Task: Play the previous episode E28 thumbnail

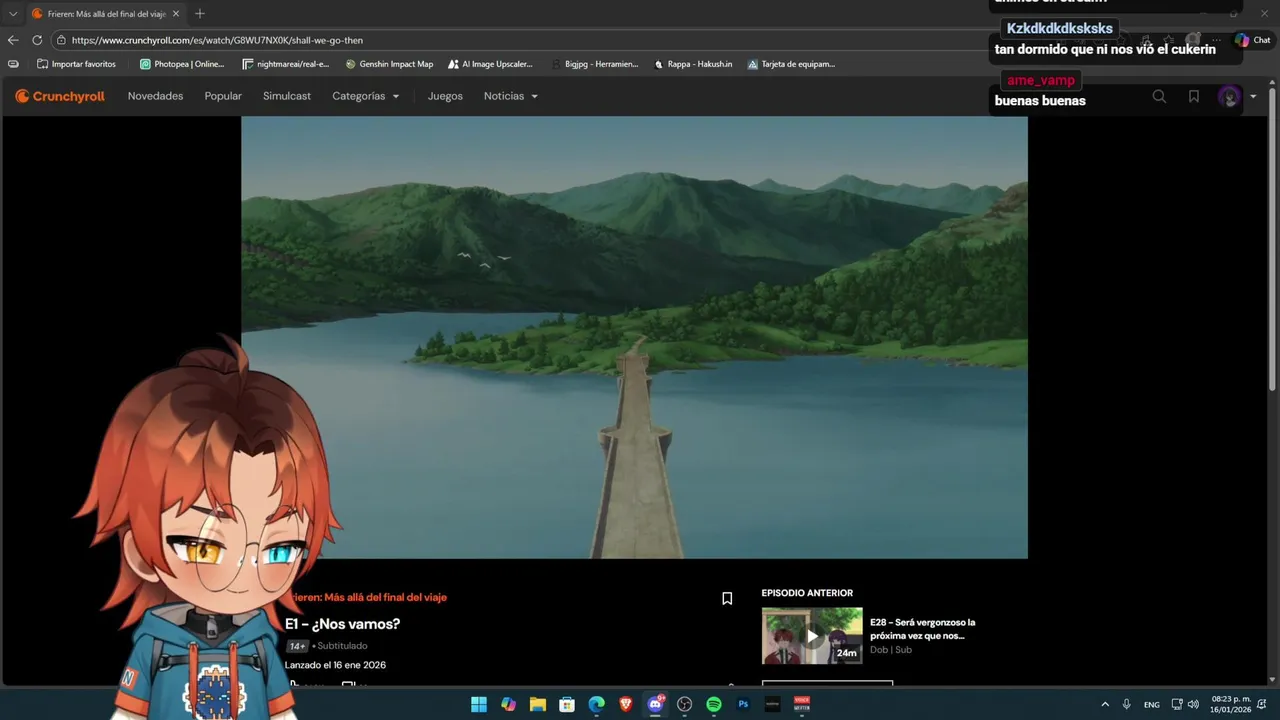Action: coord(812,636)
